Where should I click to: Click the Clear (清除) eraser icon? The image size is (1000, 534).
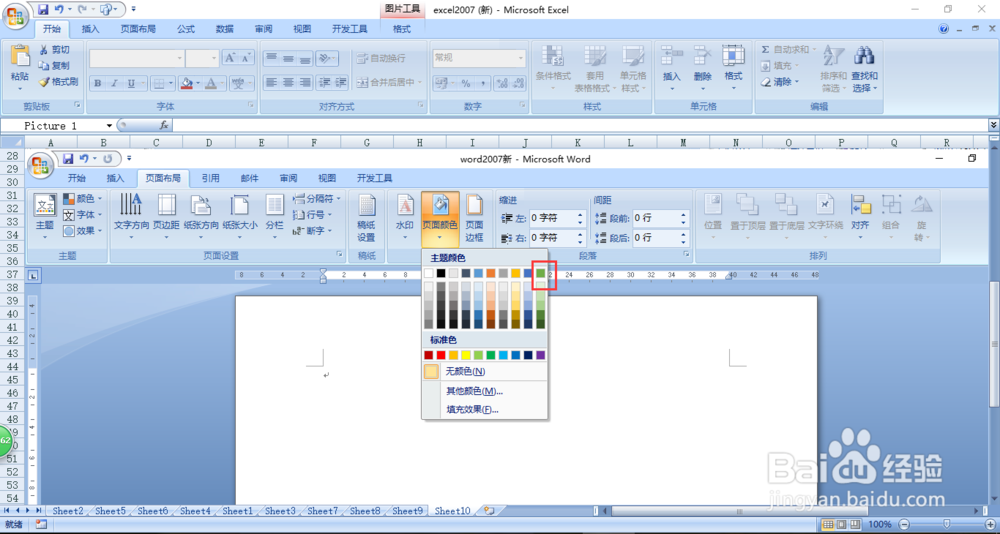pyautogui.click(x=766, y=82)
